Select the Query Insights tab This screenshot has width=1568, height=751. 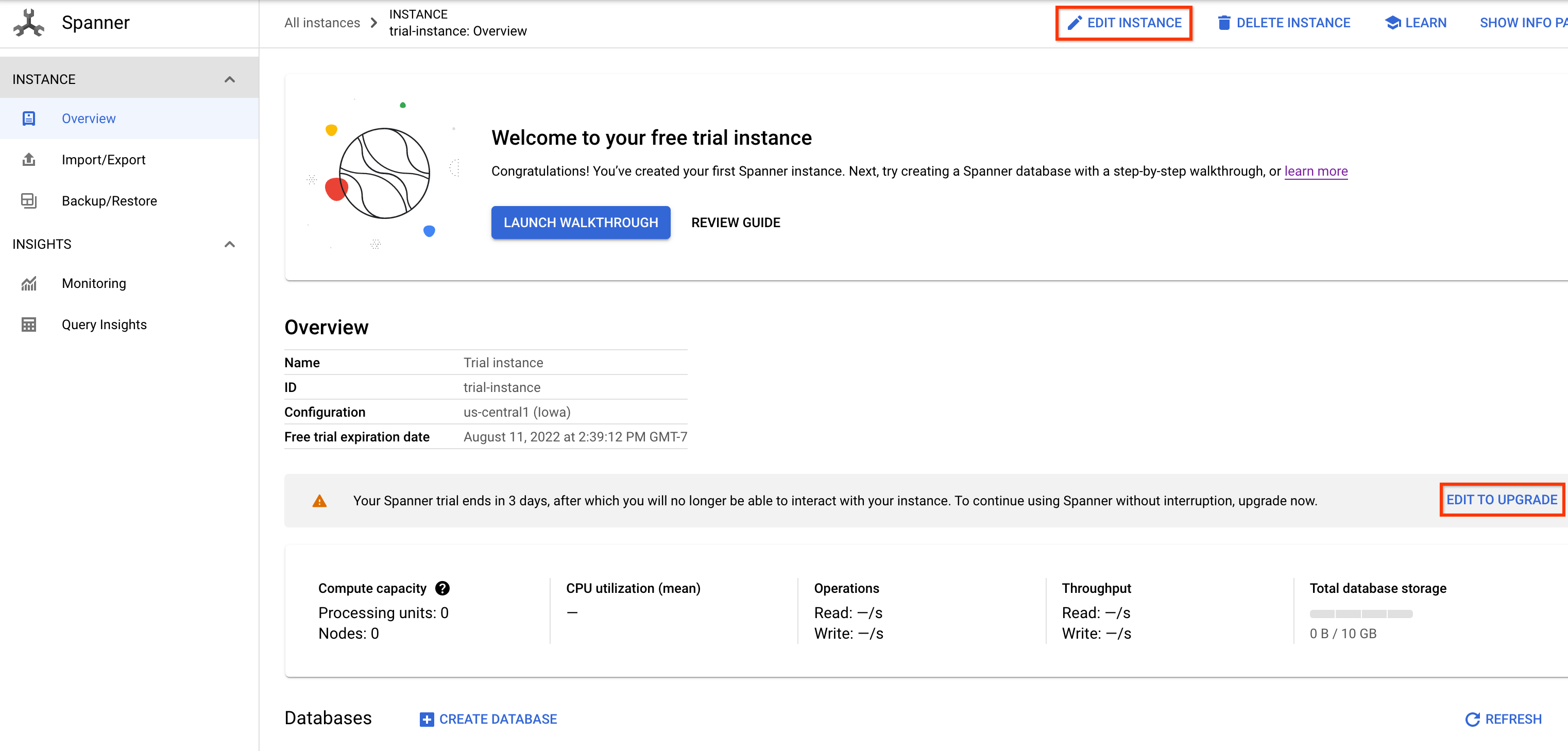[x=103, y=324]
